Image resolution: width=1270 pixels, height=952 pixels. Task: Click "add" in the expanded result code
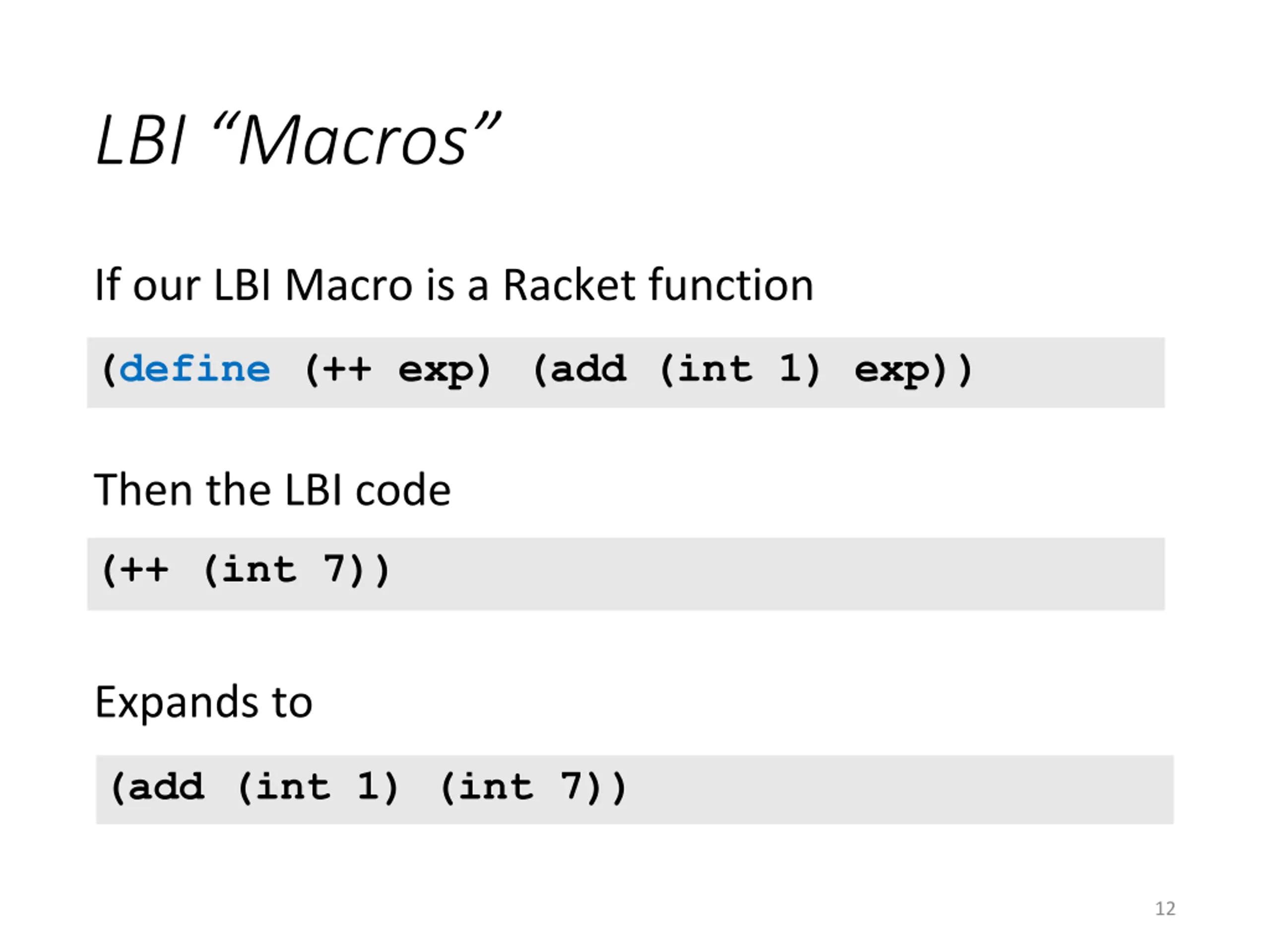165,787
